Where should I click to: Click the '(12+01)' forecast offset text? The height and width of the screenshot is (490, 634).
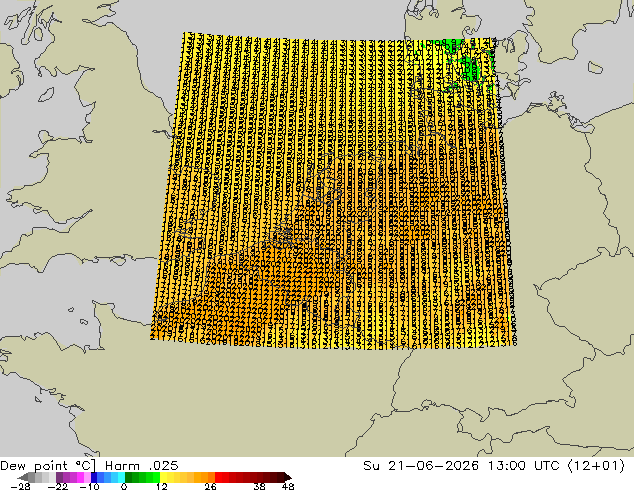coord(596,466)
